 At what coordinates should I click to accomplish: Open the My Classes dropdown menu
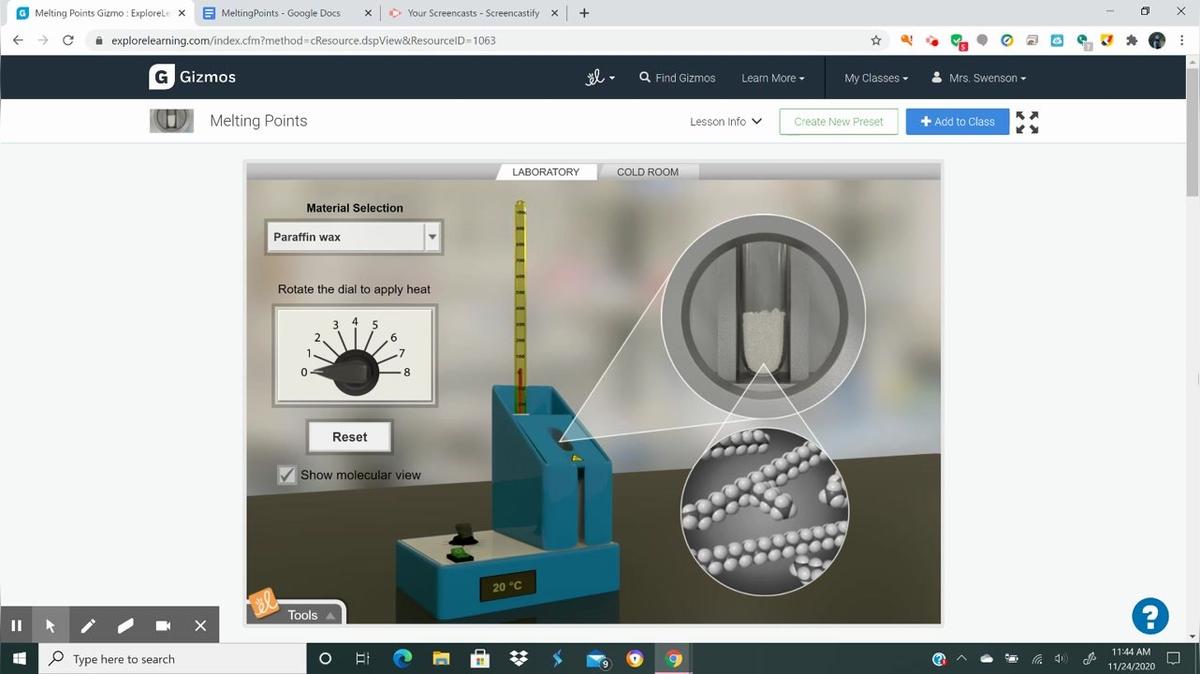tap(876, 78)
